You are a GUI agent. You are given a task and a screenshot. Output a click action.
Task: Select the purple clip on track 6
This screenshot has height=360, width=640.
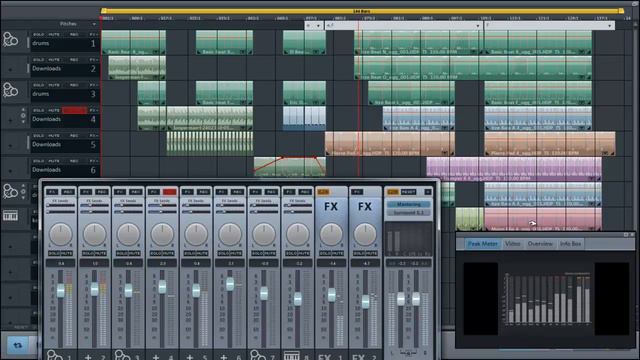[x=514, y=169]
